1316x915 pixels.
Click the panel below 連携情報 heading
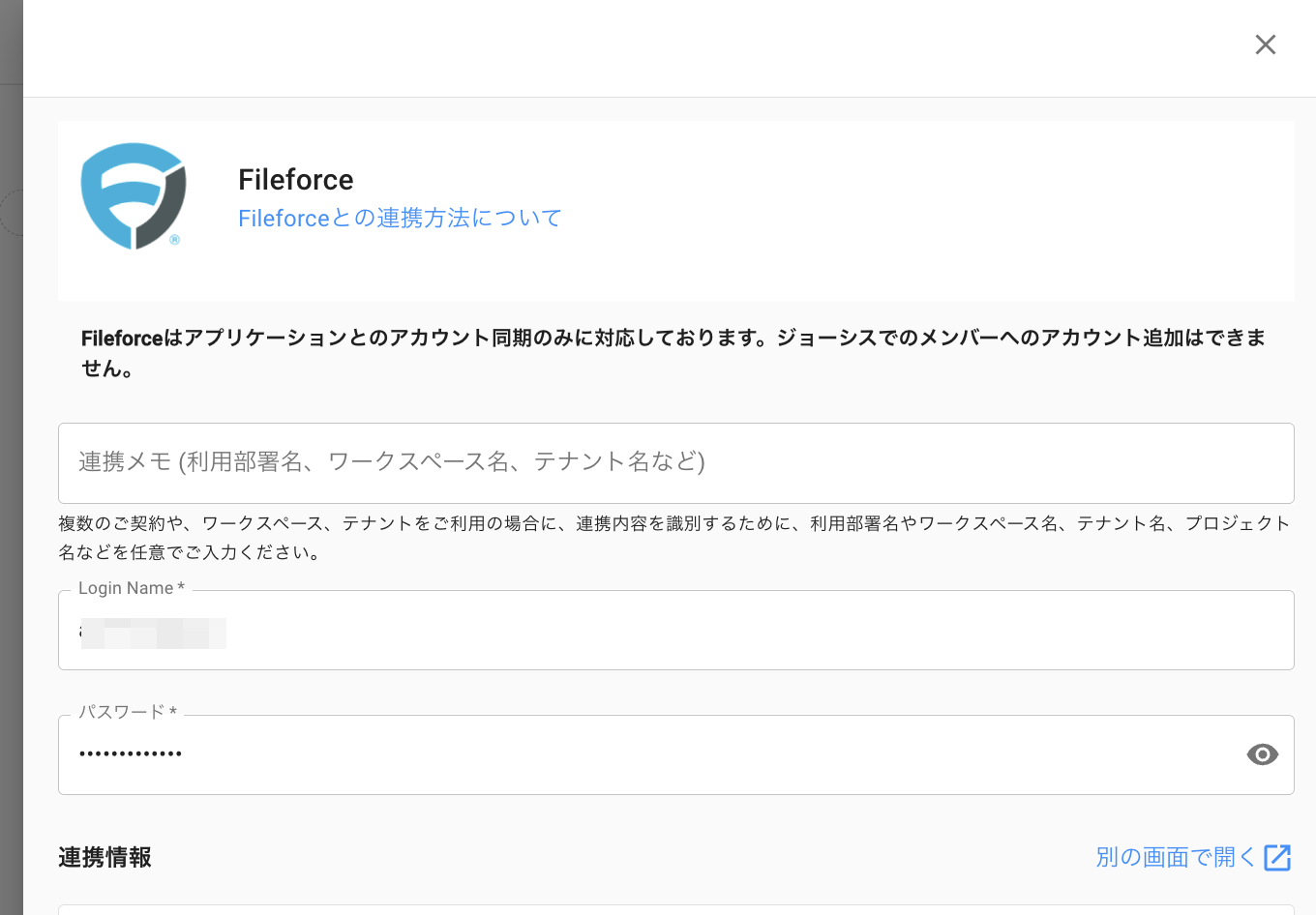(x=675, y=909)
